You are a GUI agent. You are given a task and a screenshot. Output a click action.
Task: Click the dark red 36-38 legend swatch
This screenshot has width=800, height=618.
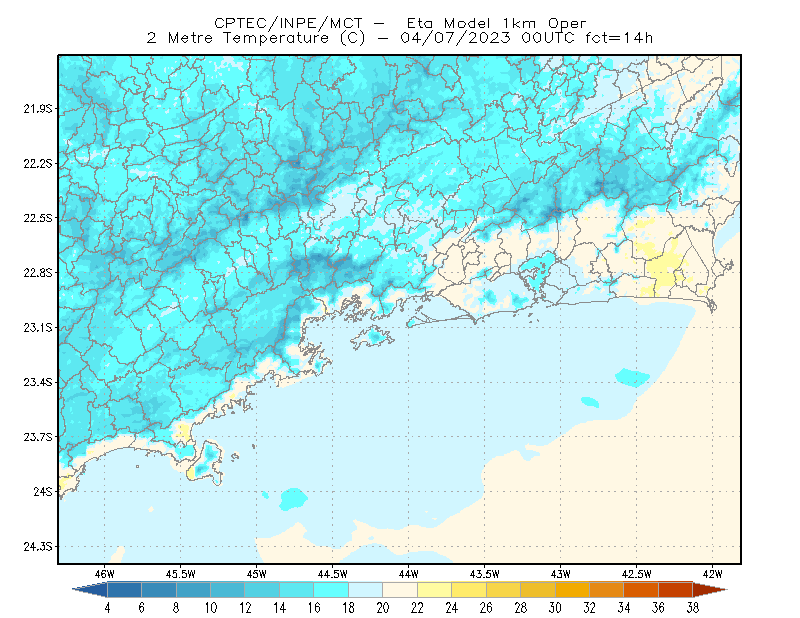[676, 590]
